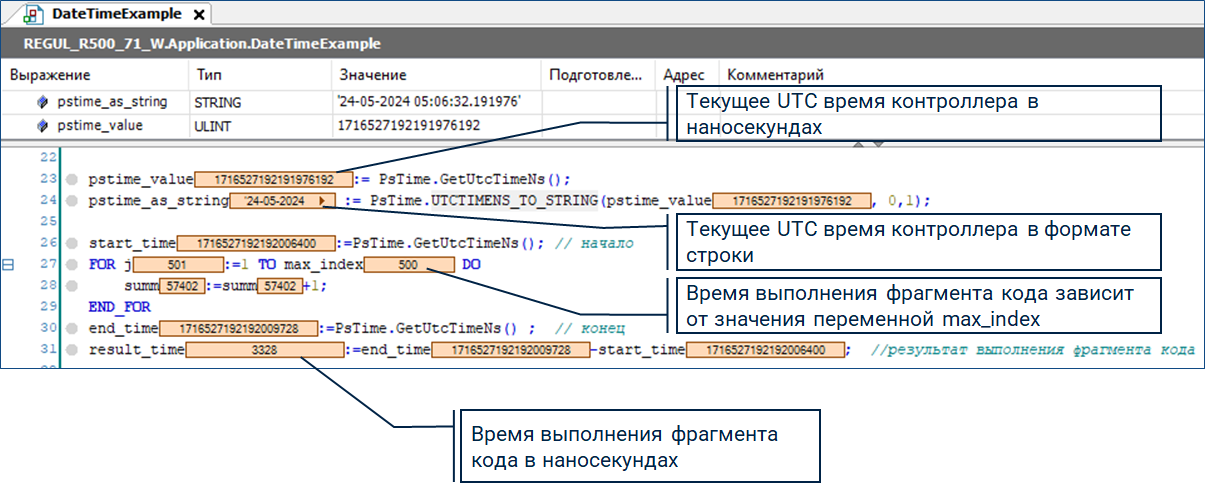Click the variable icon beside pstime_as_string
This screenshot has height=485, width=1205.
42,102
